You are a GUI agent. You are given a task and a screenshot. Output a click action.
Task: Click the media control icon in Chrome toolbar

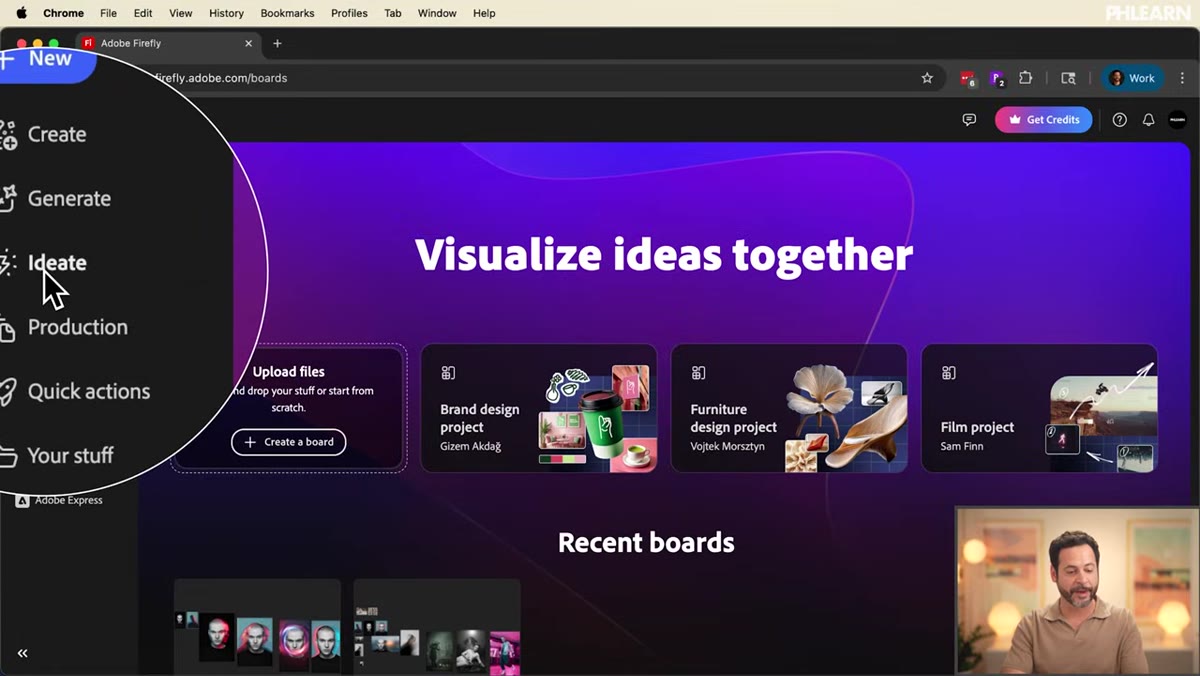click(1068, 78)
